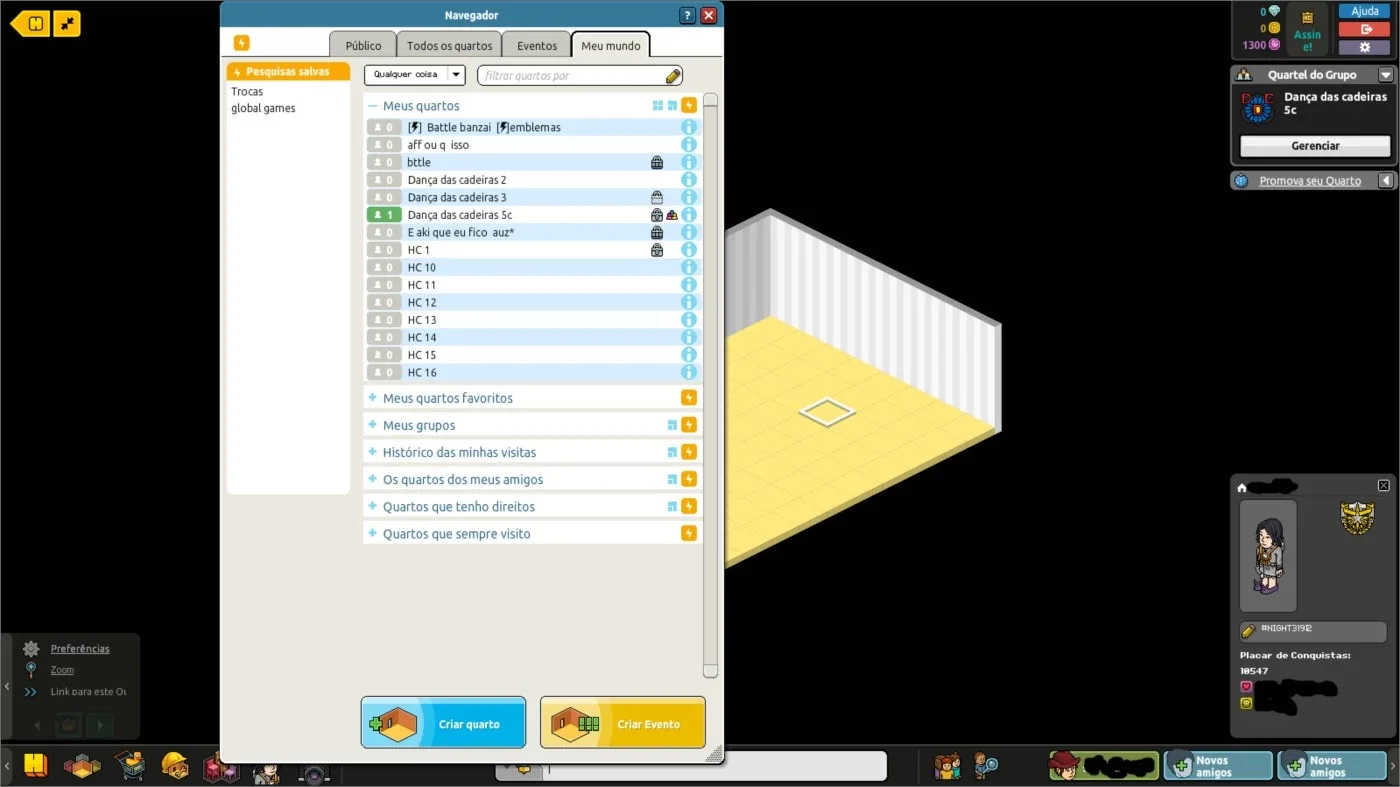
Task: Click the yellow lightning toggle left of the tabs
Action: click(241, 43)
